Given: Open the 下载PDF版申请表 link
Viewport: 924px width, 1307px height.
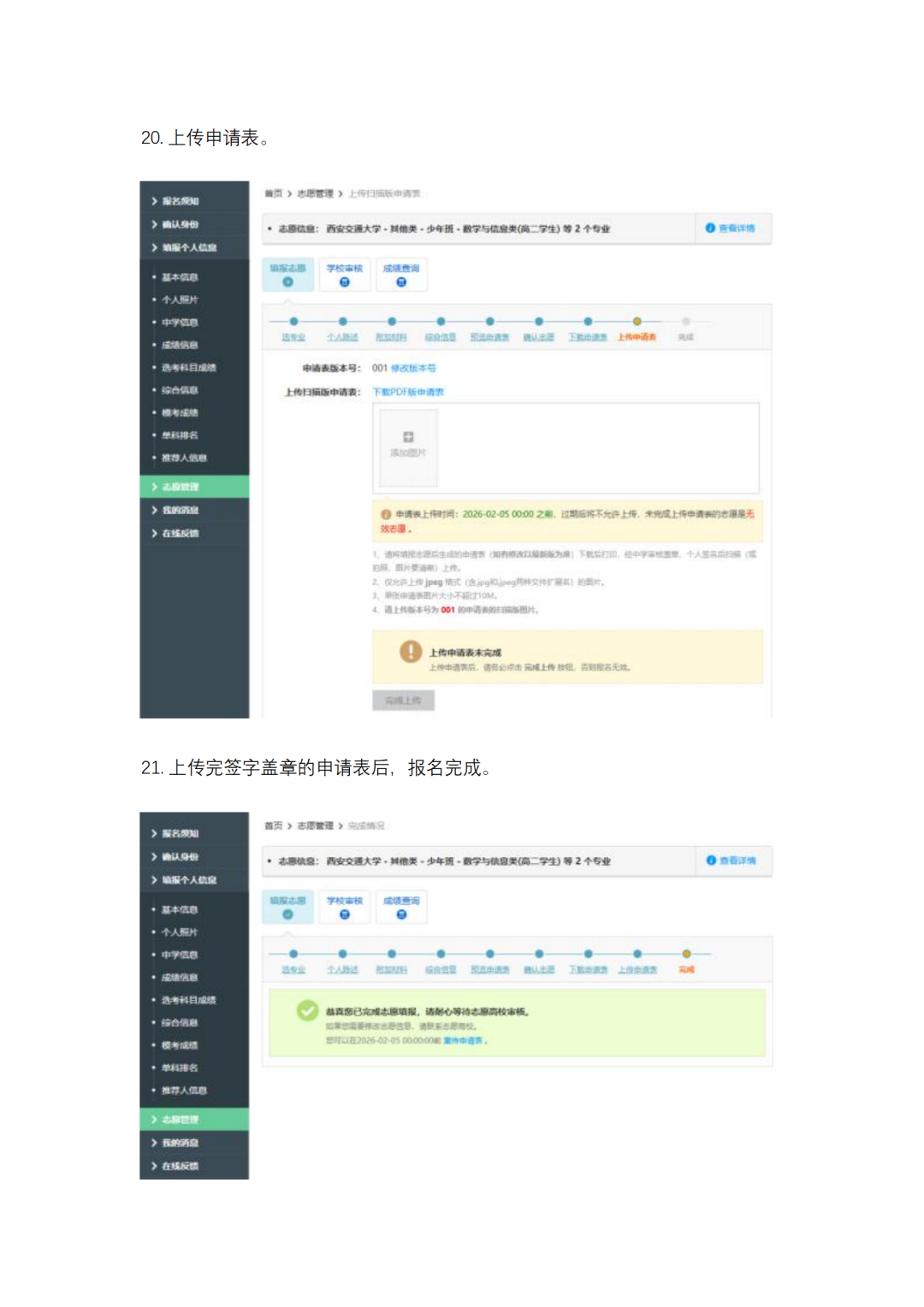Looking at the screenshot, I should (x=407, y=391).
